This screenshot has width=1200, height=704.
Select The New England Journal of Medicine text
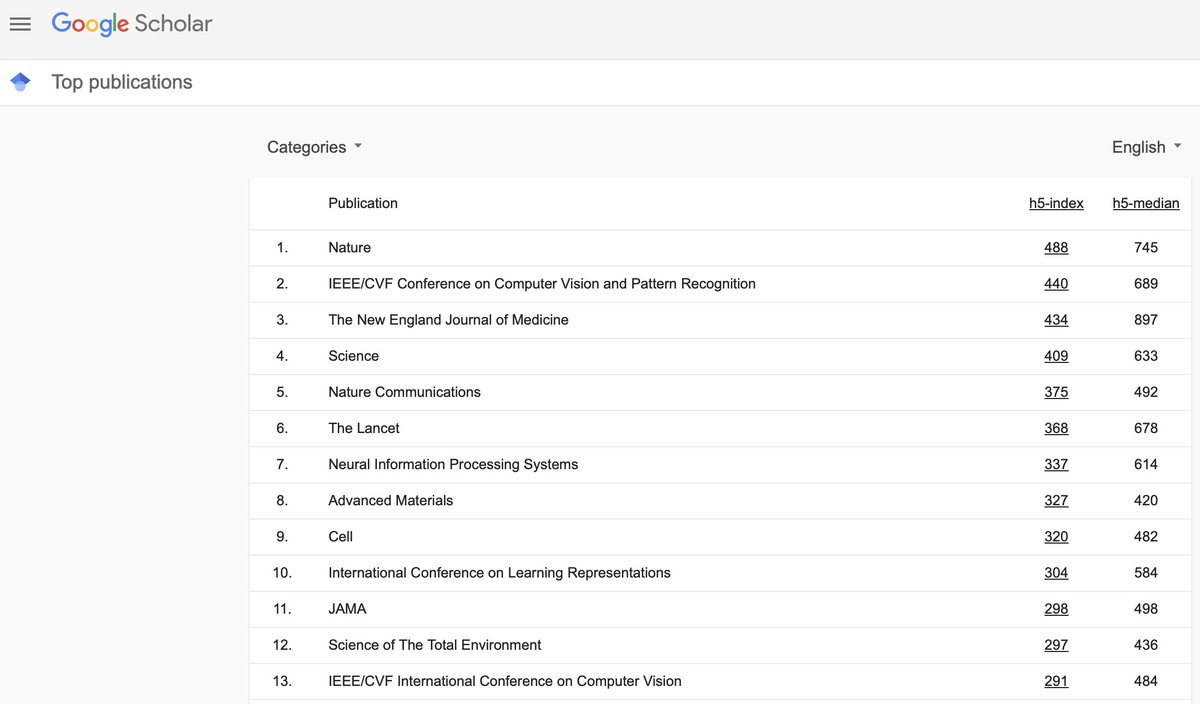click(448, 320)
